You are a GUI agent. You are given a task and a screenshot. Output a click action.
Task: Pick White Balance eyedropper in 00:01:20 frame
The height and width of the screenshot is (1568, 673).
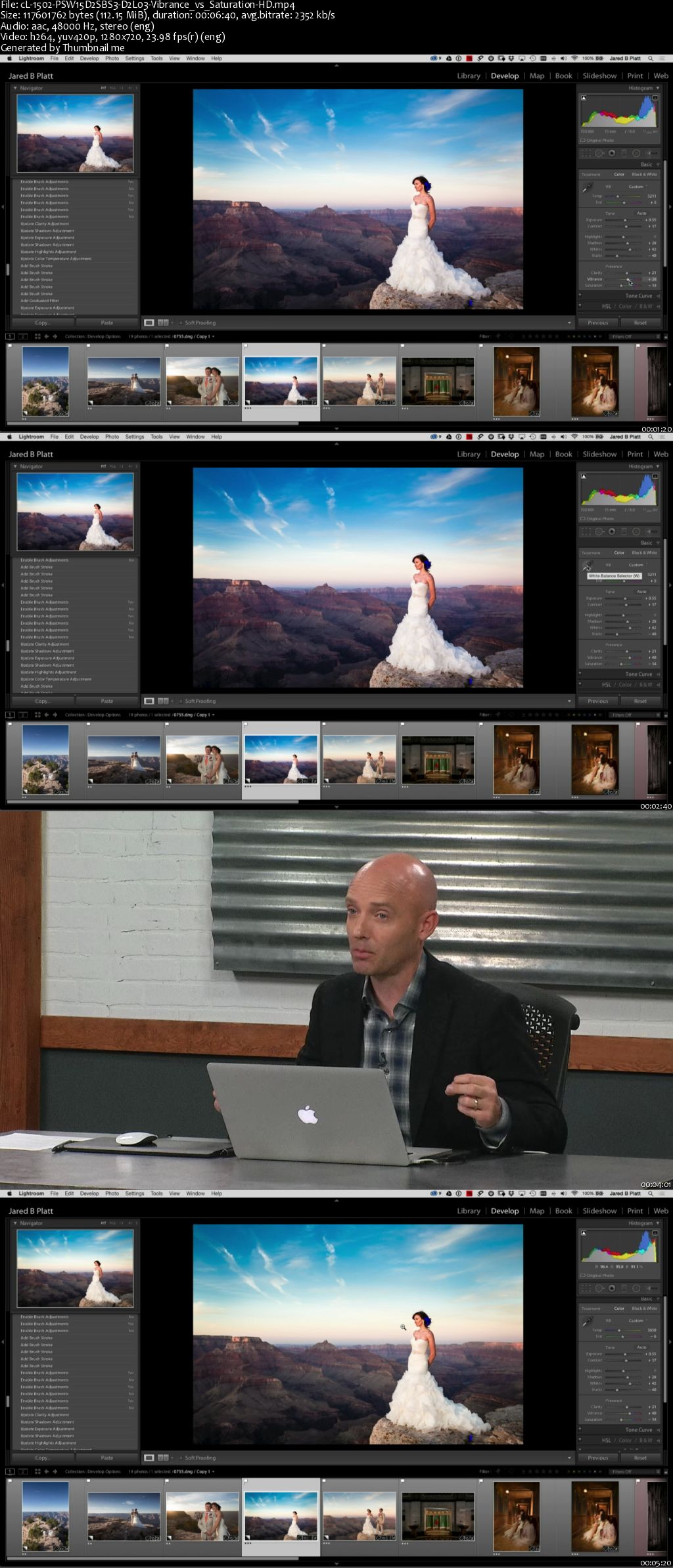[x=587, y=187]
